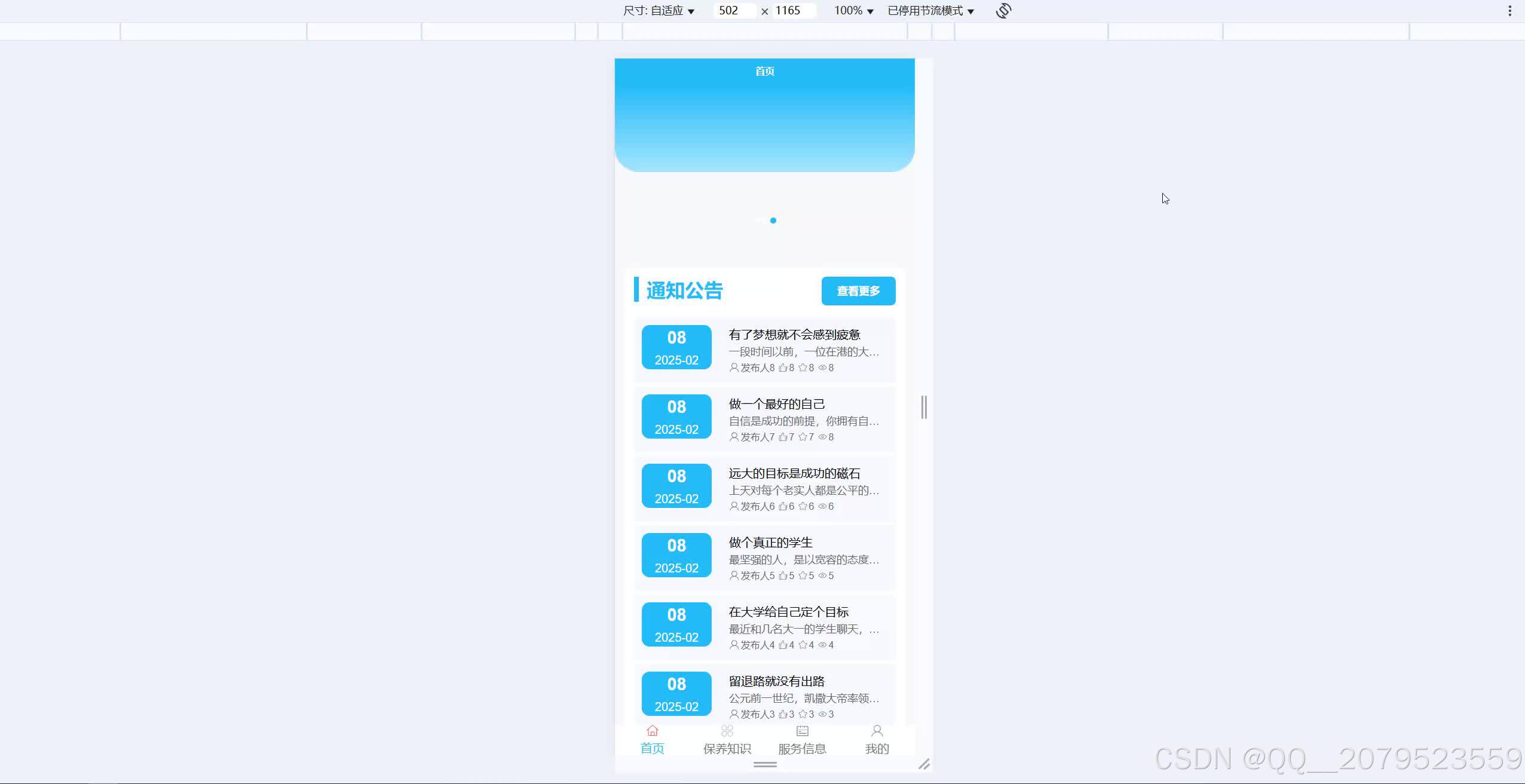This screenshot has width=1525, height=784.
Task: Click the grid icon above 保养知识
Action: point(727,731)
